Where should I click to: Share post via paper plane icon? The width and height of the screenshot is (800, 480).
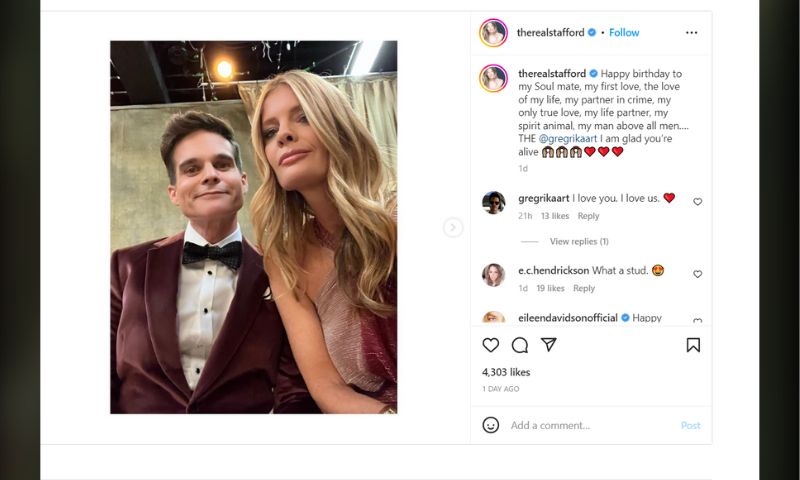[x=548, y=345]
